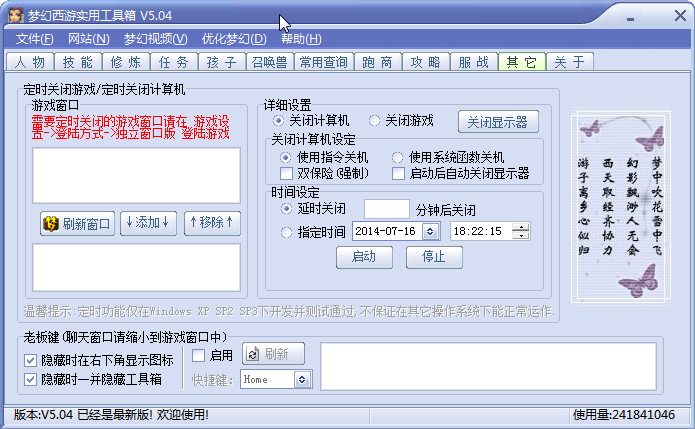Minimize the toolbox window
Screen dimensions: 695x429
coord(630,18)
